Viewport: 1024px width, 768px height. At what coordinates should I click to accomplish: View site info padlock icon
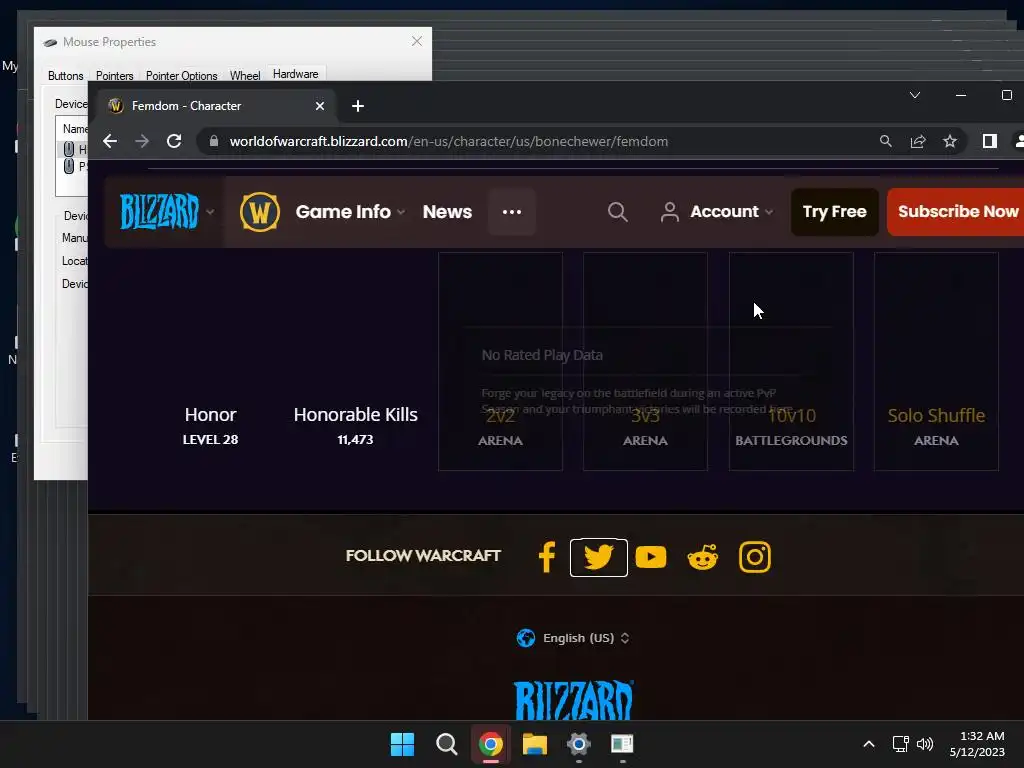(214, 141)
